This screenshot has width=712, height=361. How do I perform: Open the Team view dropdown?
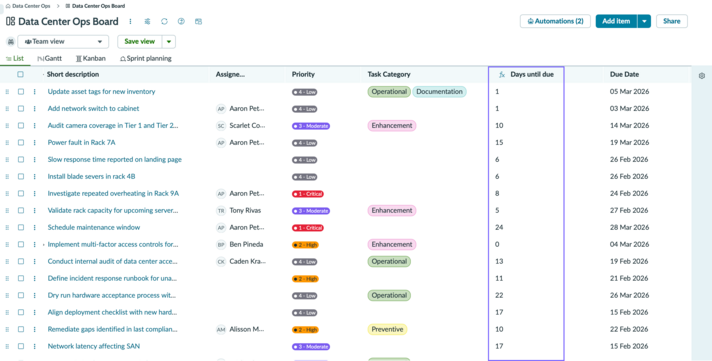point(63,42)
